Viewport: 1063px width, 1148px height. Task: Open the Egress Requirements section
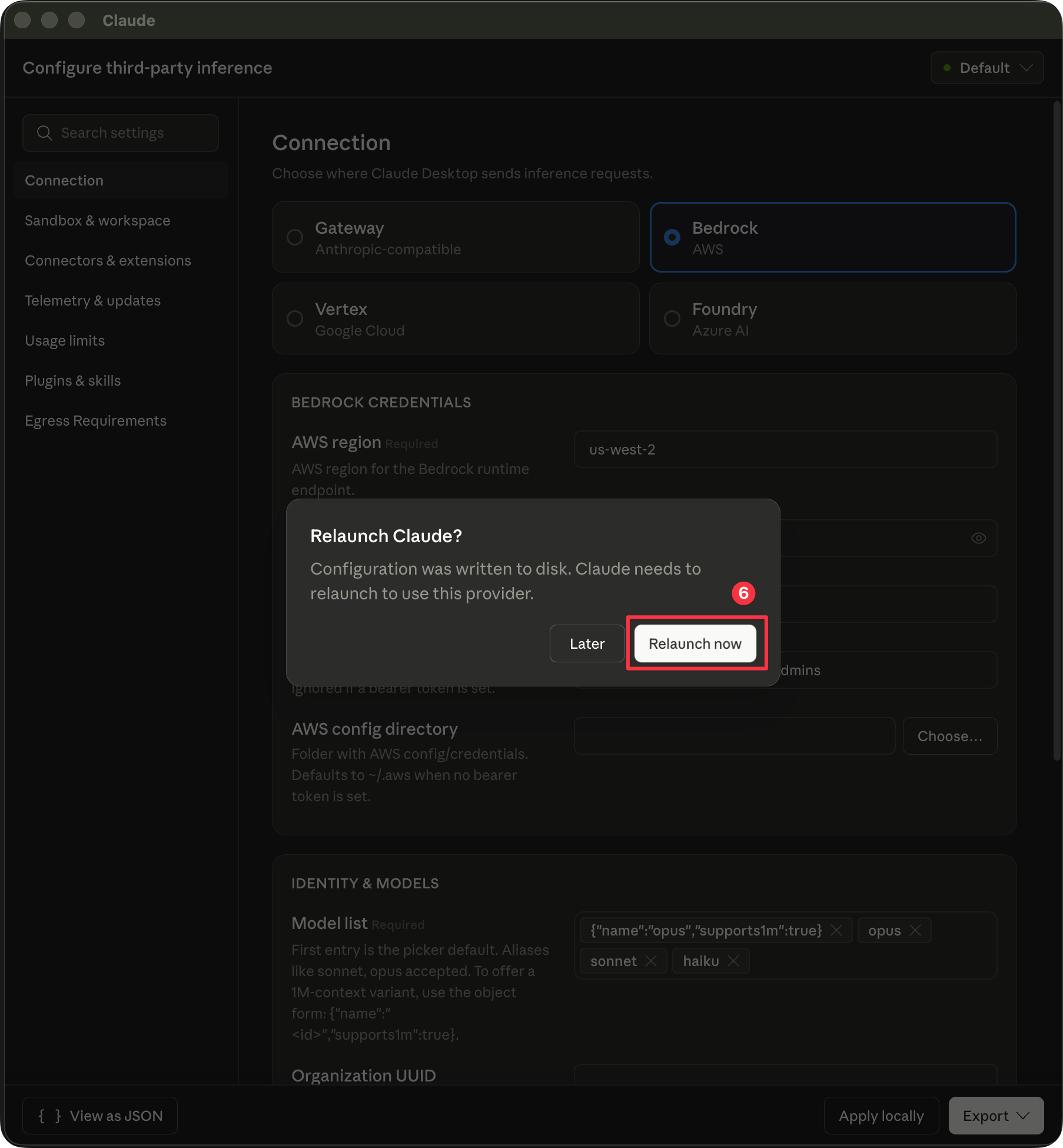[x=121, y=420]
